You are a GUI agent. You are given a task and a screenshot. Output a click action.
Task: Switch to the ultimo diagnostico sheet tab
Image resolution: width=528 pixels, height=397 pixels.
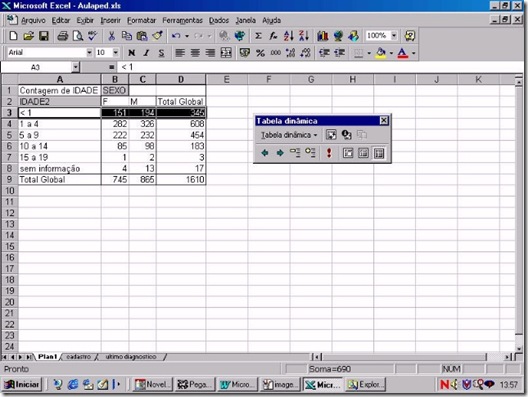click(131, 357)
